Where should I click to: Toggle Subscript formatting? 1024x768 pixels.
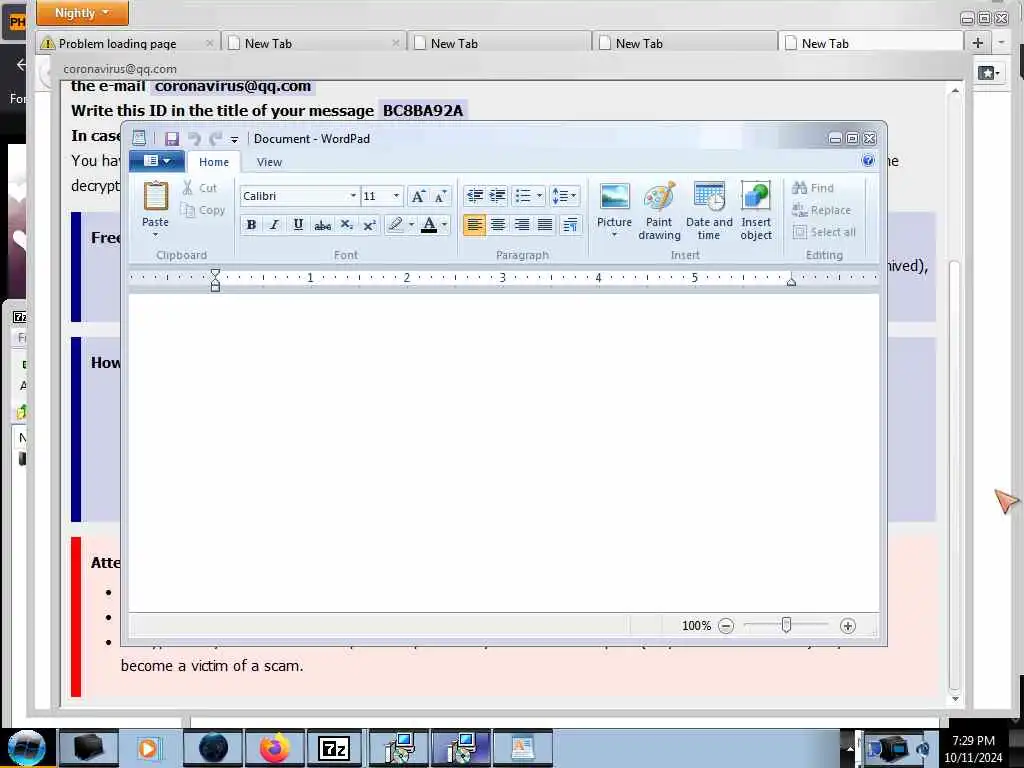tap(346, 225)
